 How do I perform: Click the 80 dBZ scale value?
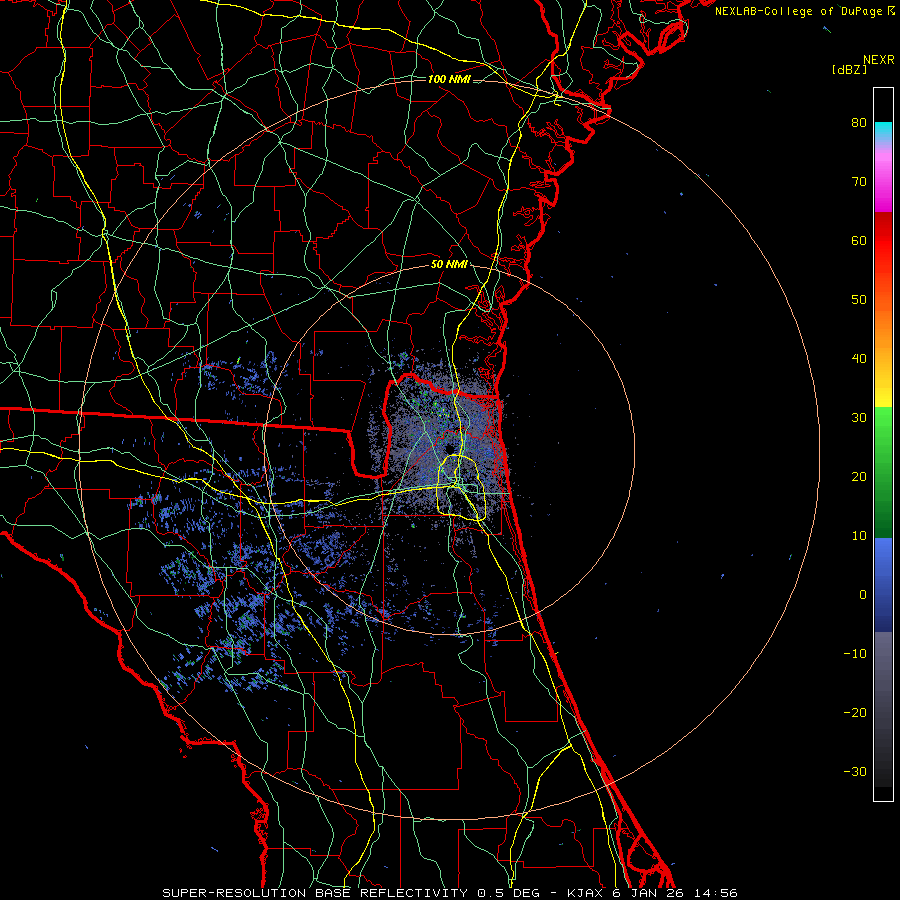859,123
